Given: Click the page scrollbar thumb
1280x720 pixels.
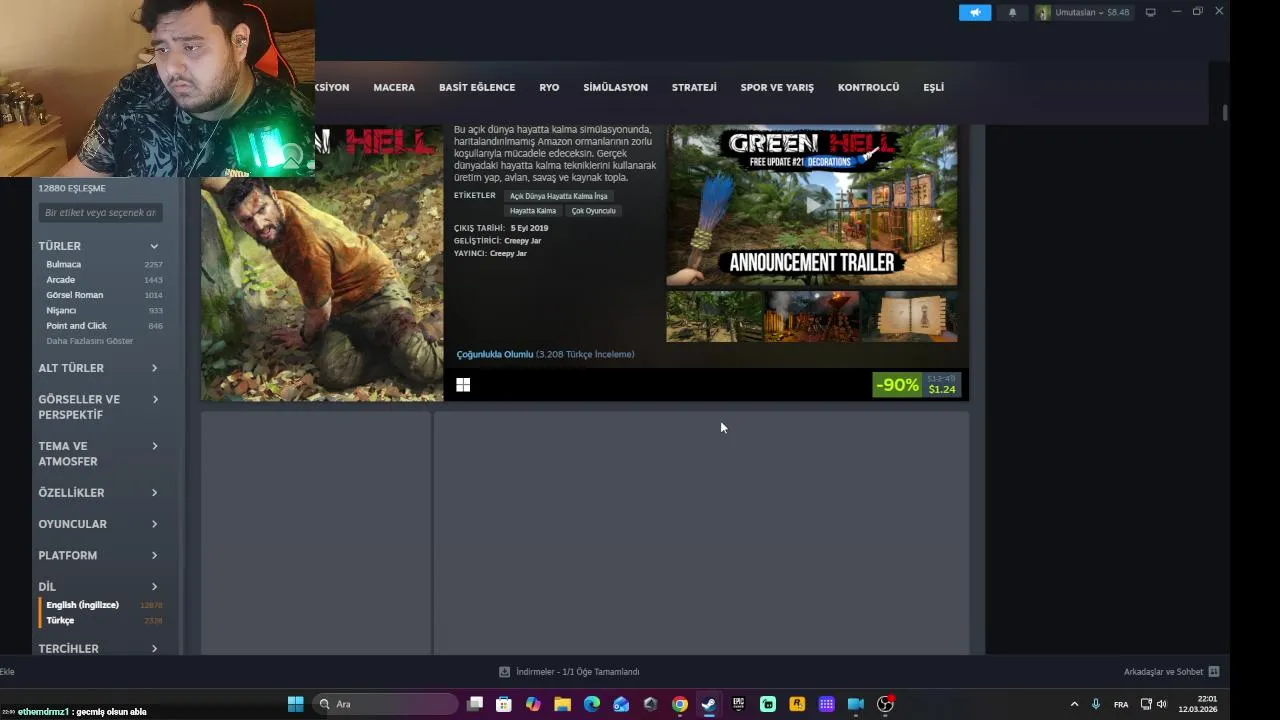Looking at the screenshot, I should 1225,112.
